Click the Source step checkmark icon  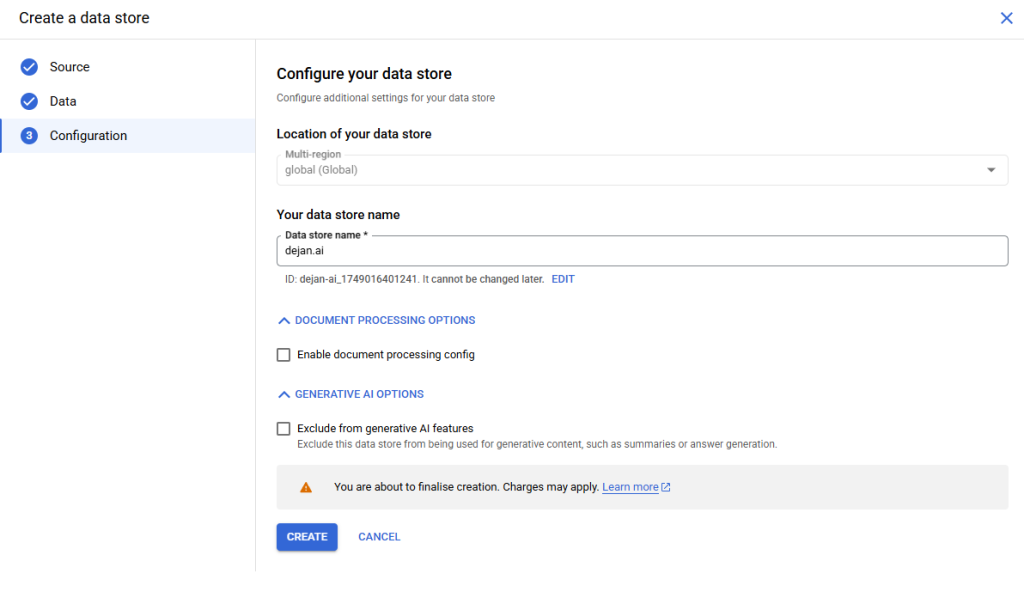click(x=29, y=67)
